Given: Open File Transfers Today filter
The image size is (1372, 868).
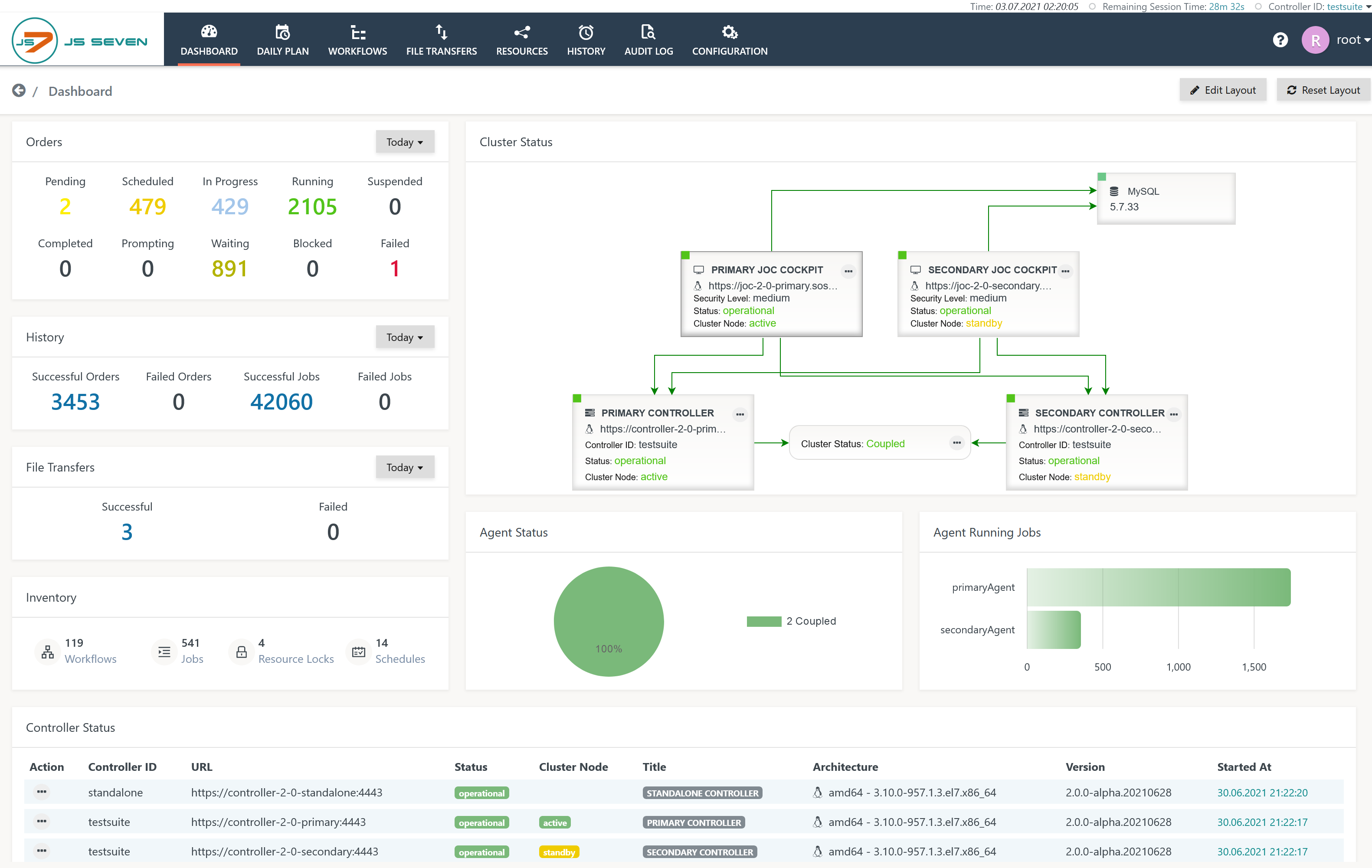Looking at the screenshot, I should [x=405, y=467].
